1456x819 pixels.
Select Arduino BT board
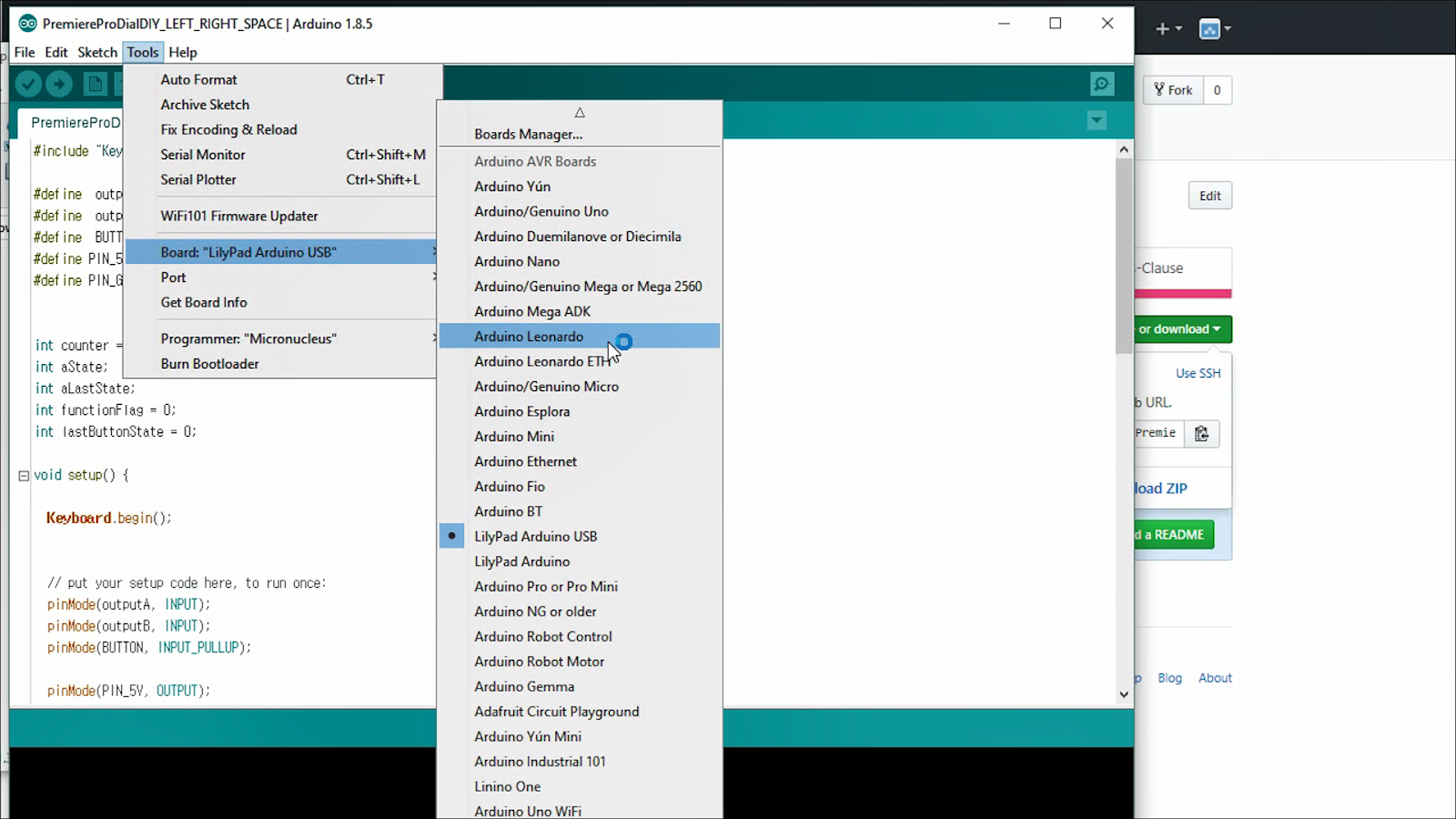click(580, 511)
